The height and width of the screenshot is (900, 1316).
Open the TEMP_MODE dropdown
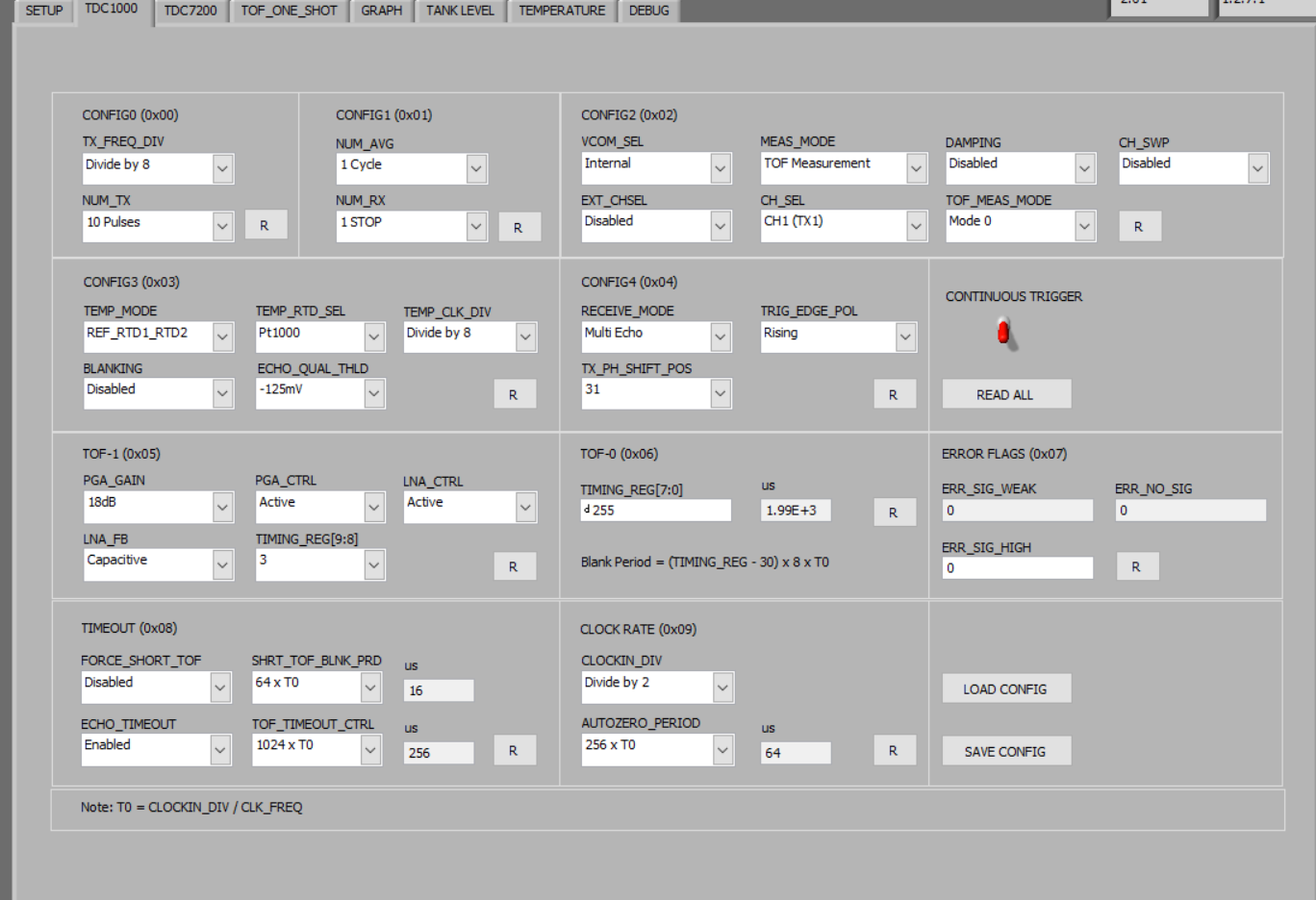159,337
